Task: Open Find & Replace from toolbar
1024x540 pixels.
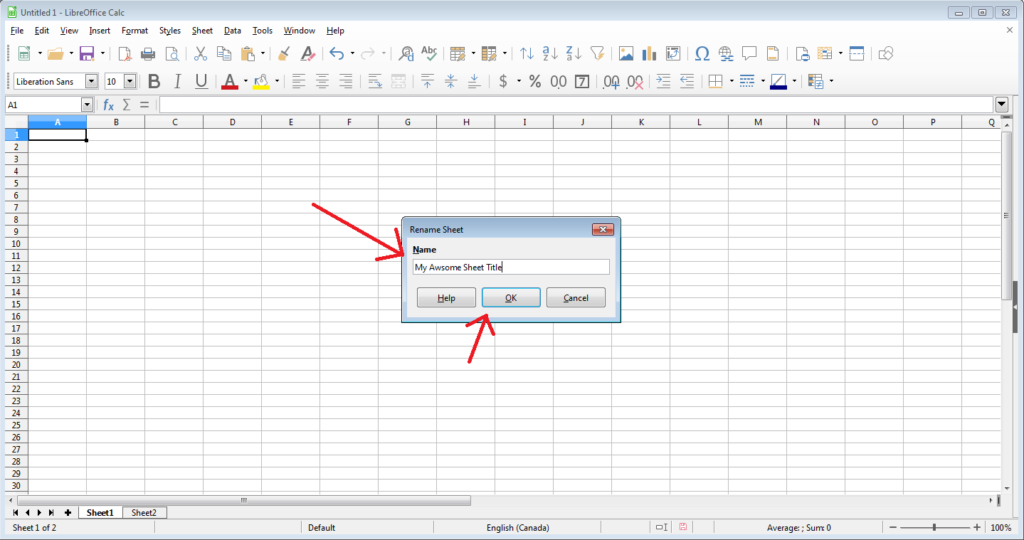Action: [406, 54]
